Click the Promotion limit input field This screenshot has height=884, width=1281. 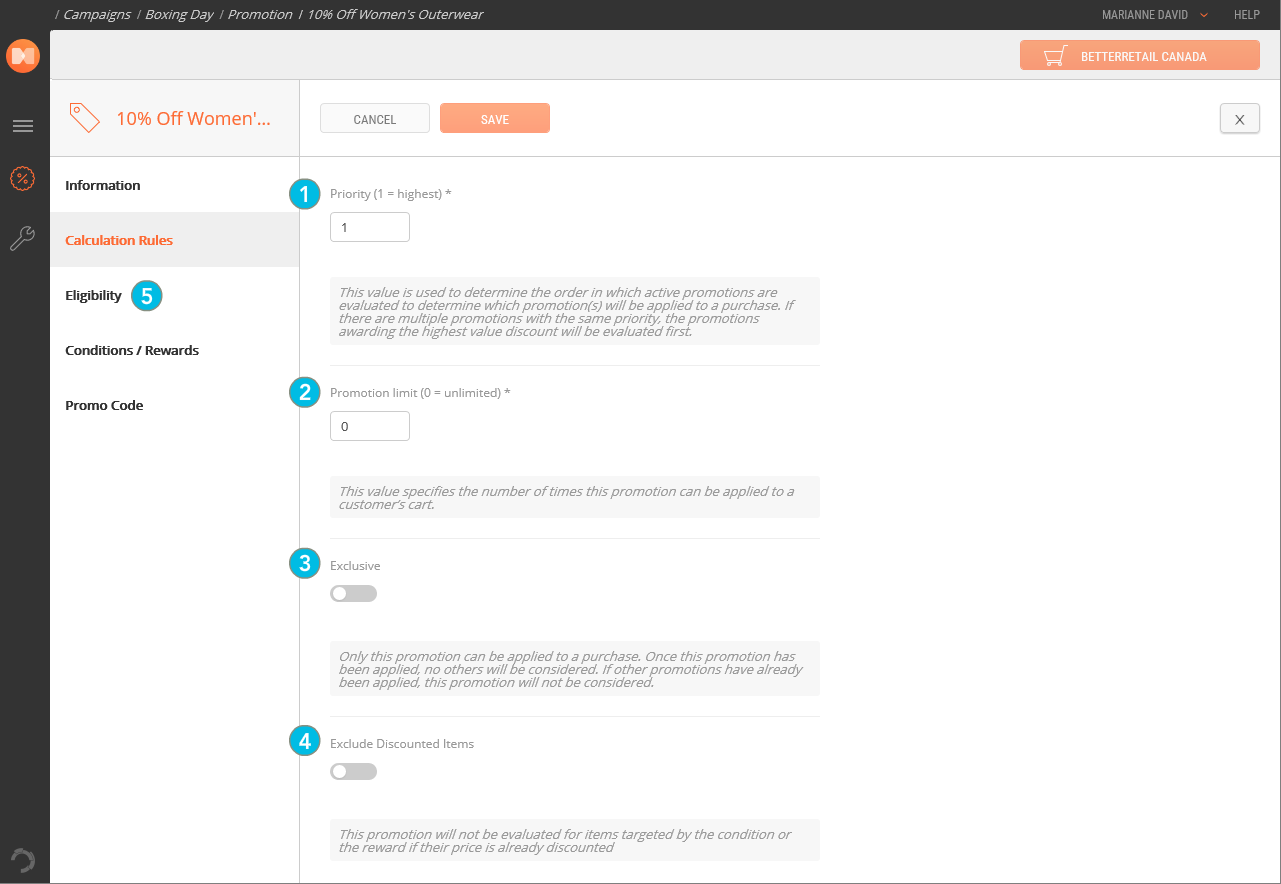coord(370,426)
